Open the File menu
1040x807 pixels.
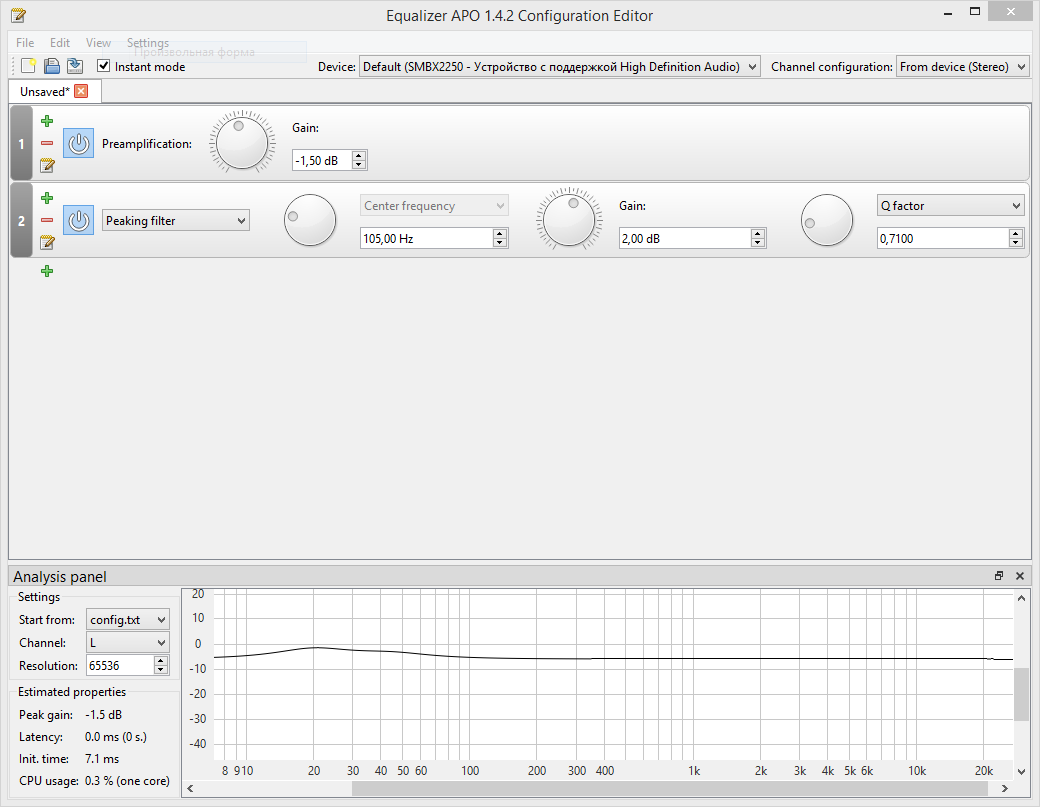25,42
